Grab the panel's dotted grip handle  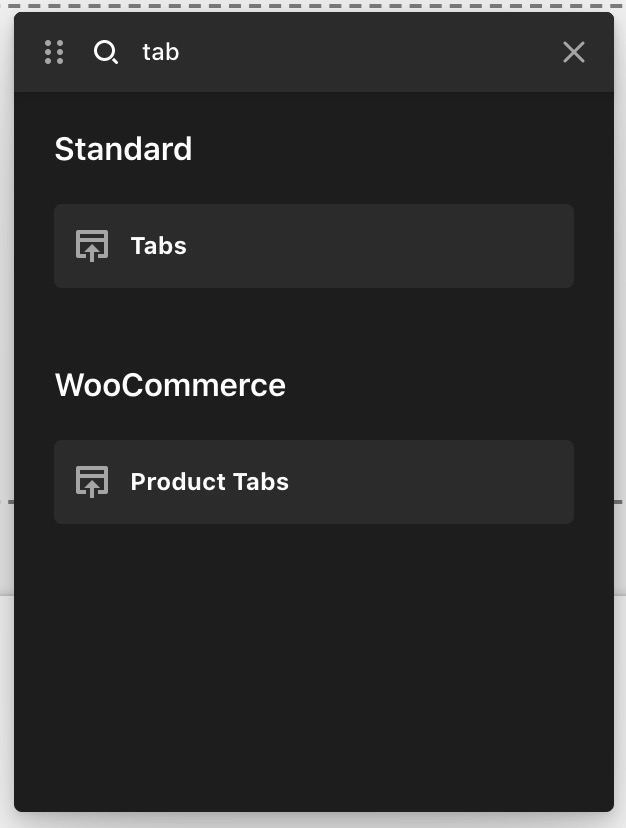54,52
